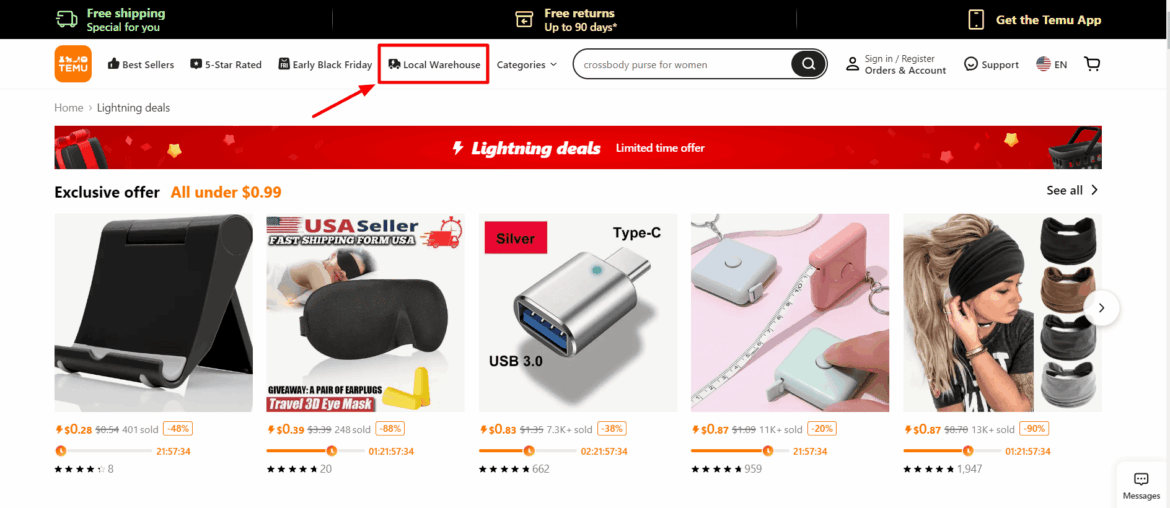Open 5-Star Rated link
The image size is (1170, 508).
[226, 64]
